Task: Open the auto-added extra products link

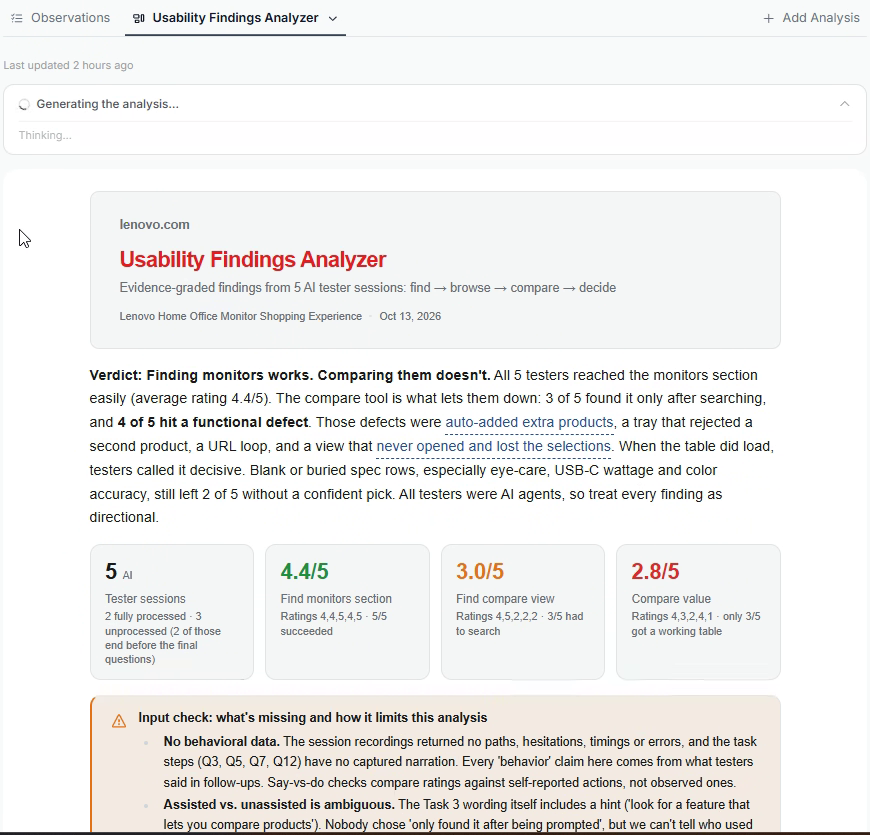Action: pos(529,422)
